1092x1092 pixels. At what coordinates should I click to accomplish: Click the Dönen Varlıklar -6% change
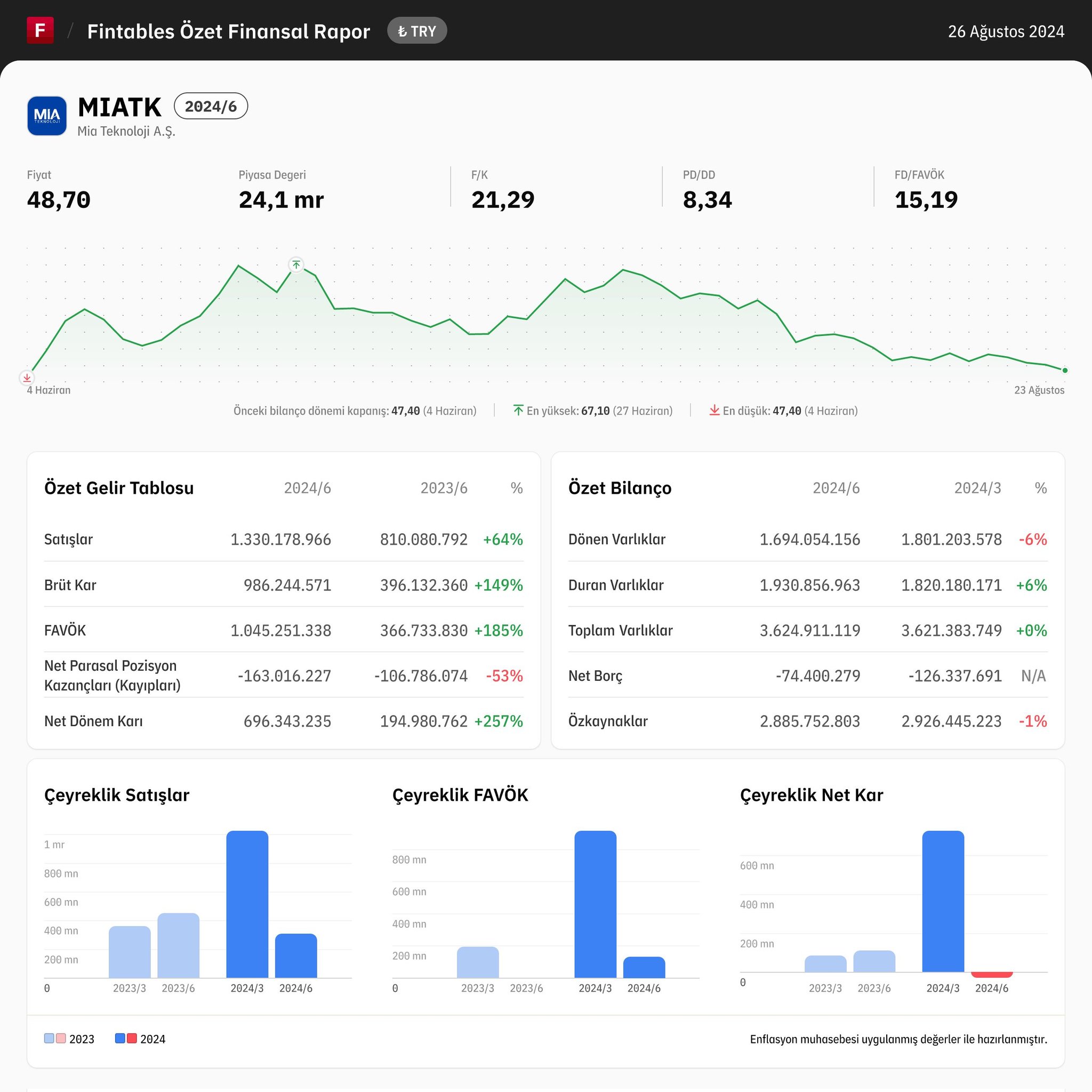1033,539
